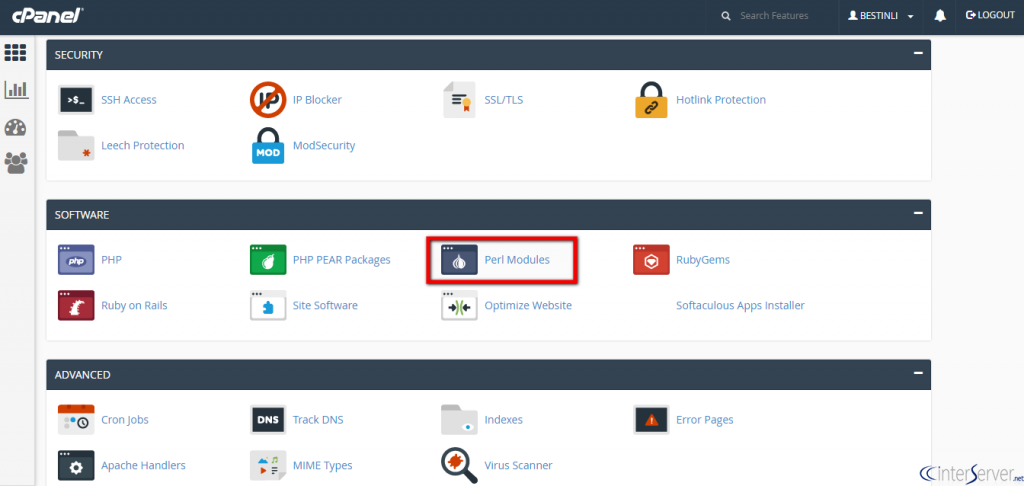Open the Optimize Website compress icon
This screenshot has width=1024, height=486.
pos(459,305)
